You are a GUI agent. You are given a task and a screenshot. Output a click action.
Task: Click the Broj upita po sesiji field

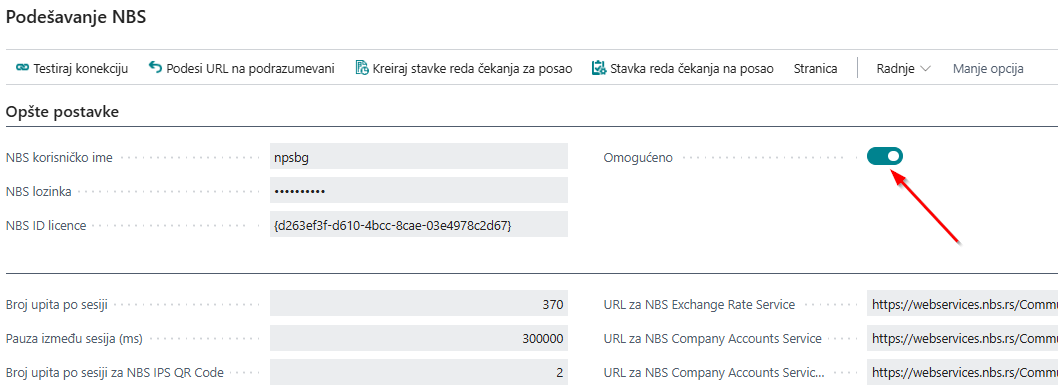[418, 304]
